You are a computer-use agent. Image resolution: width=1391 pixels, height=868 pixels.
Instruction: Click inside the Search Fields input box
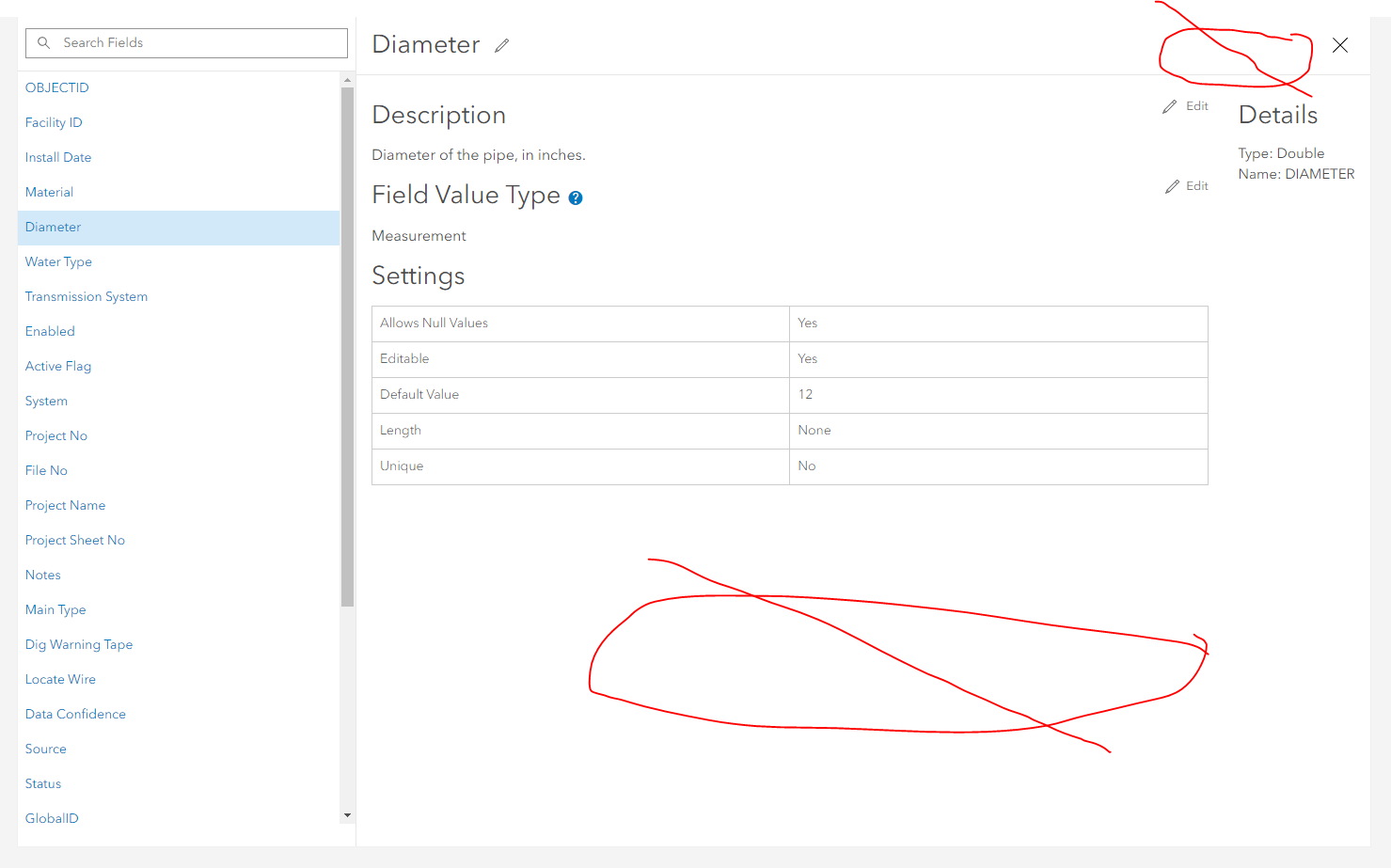click(186, 42)
